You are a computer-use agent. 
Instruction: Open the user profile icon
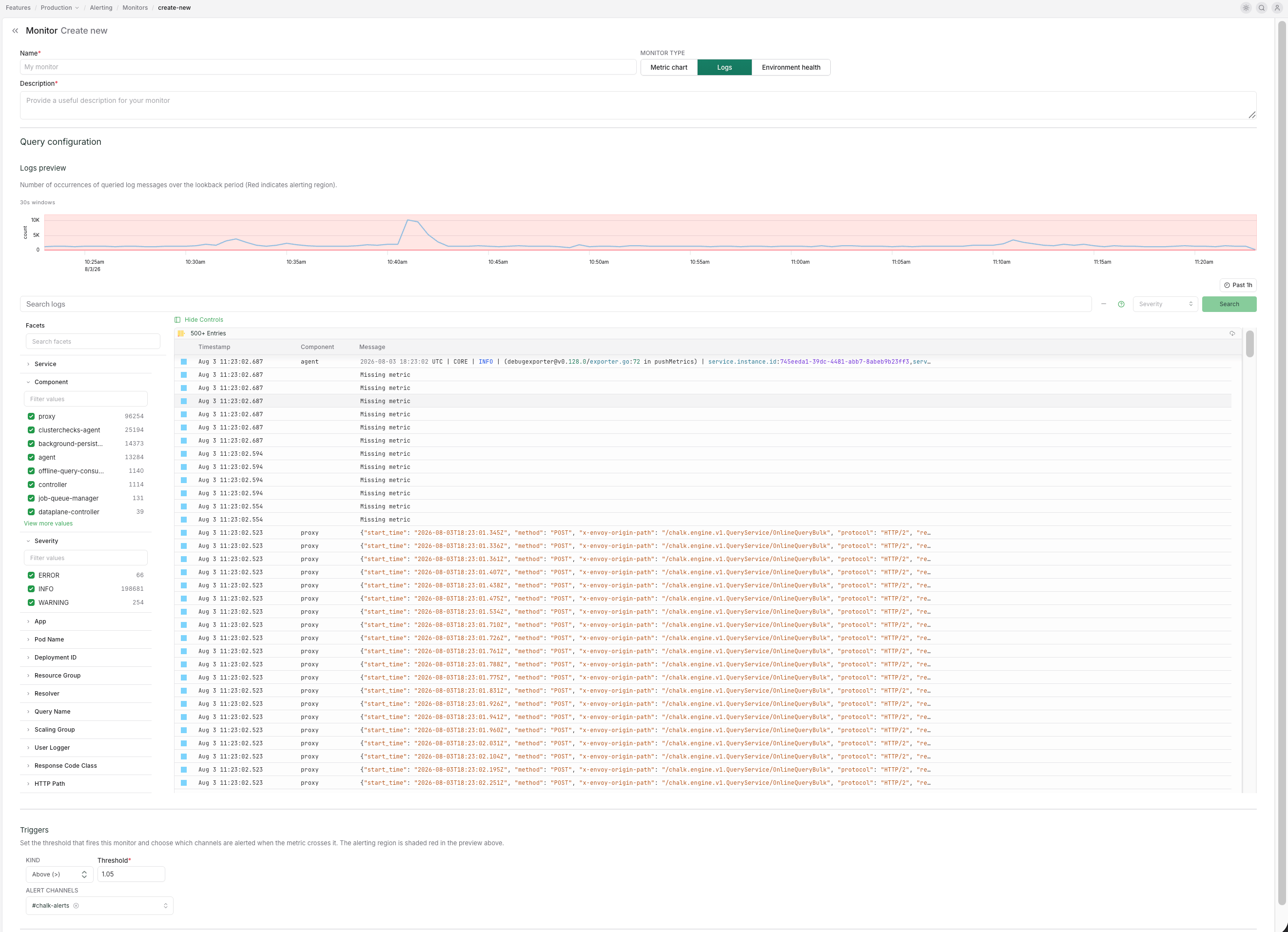(1277, 8)
